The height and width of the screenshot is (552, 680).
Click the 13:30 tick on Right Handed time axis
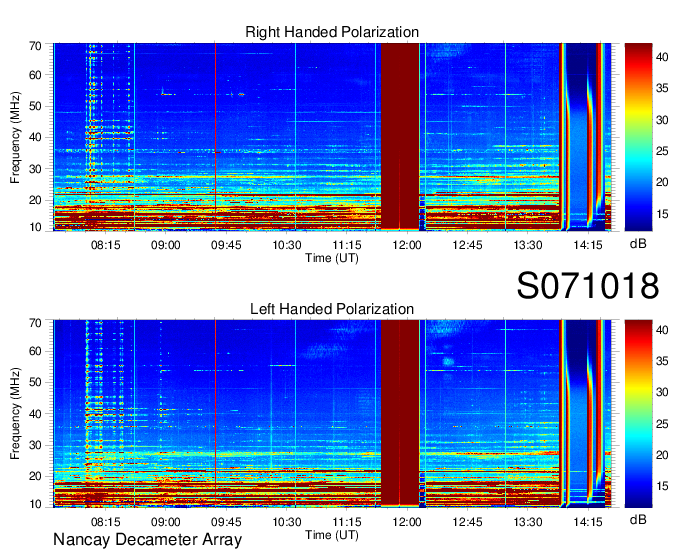(527, 245)
